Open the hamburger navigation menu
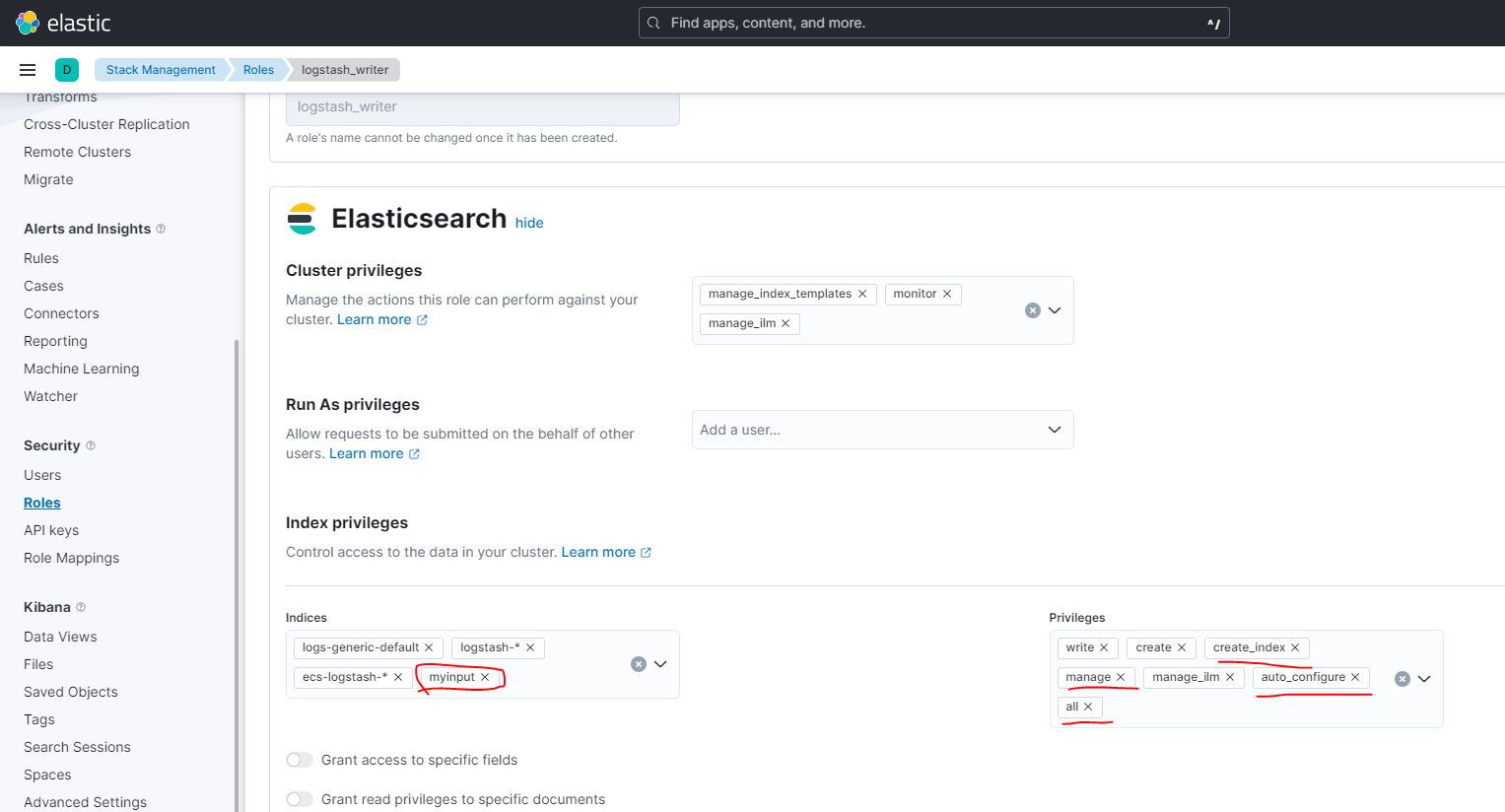Screen dimensions: 1505x812 point(28,70)
